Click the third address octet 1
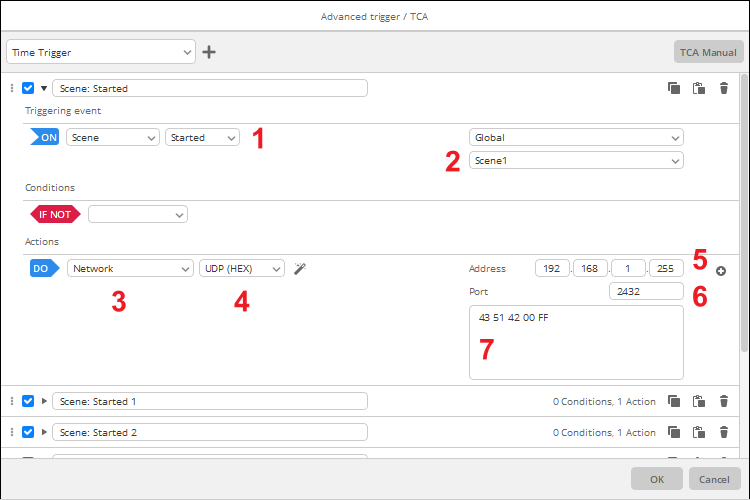 [x=628, y=268]
